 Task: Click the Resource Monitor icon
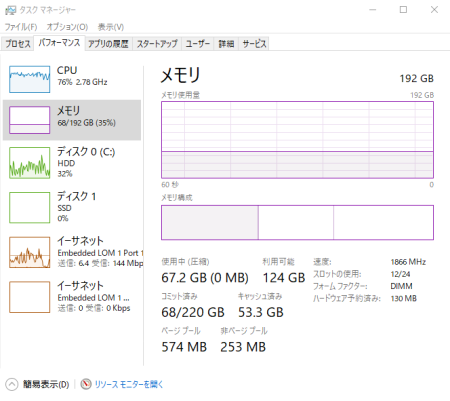(86, 384)
